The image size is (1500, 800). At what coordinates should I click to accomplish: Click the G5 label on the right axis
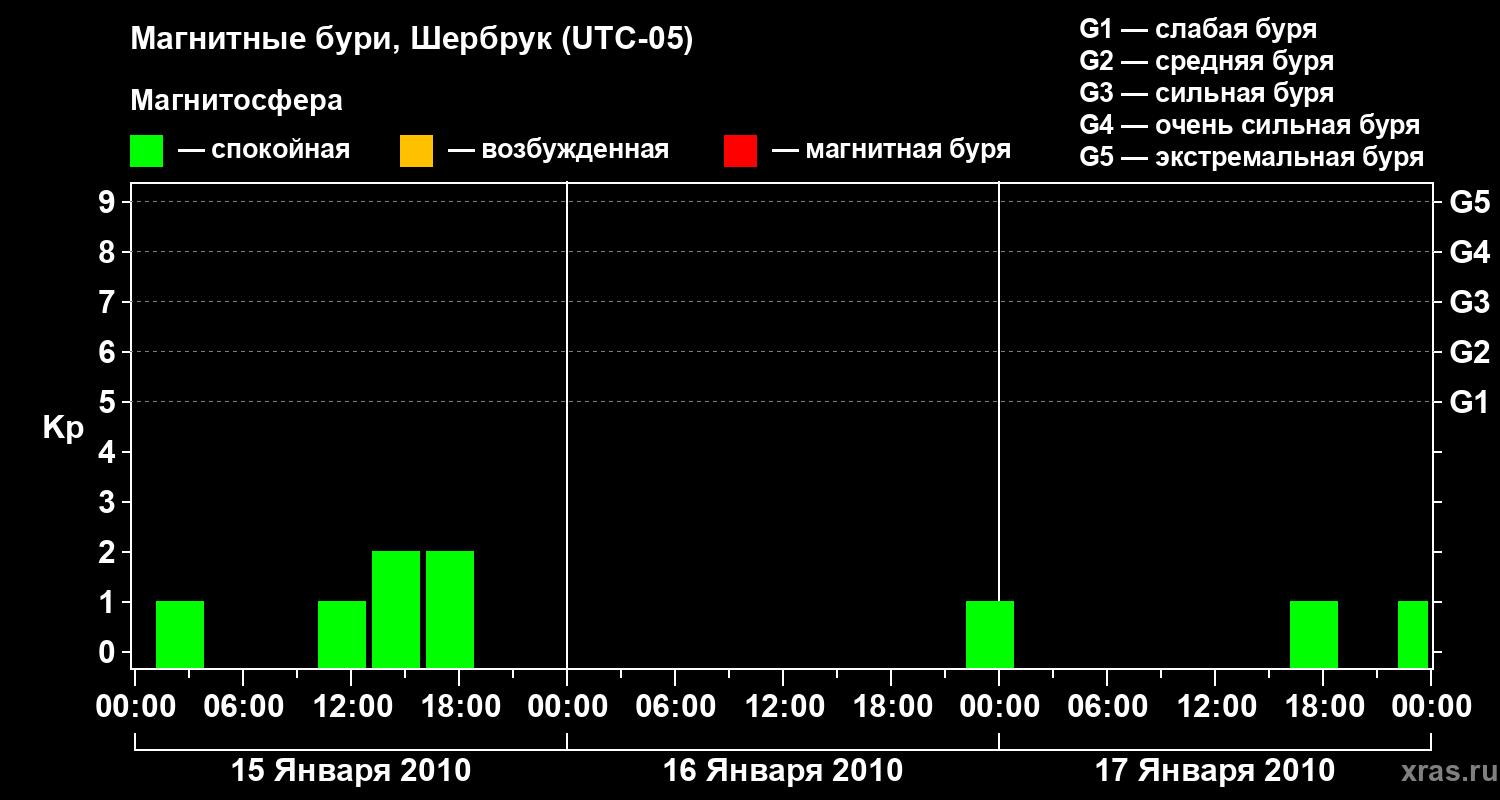click(1469, 203)
